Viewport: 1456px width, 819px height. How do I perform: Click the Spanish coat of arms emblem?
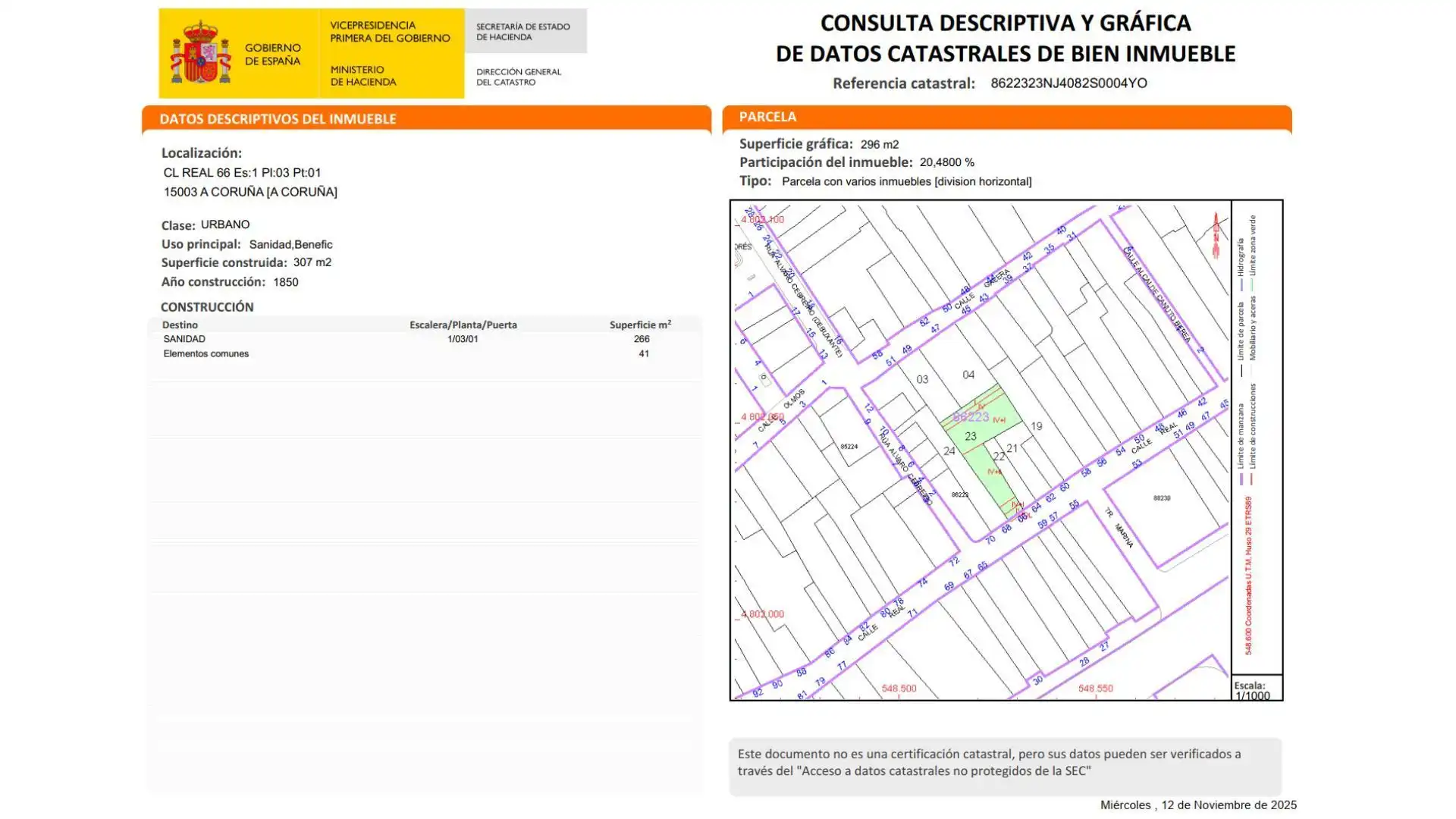point(200,52)
